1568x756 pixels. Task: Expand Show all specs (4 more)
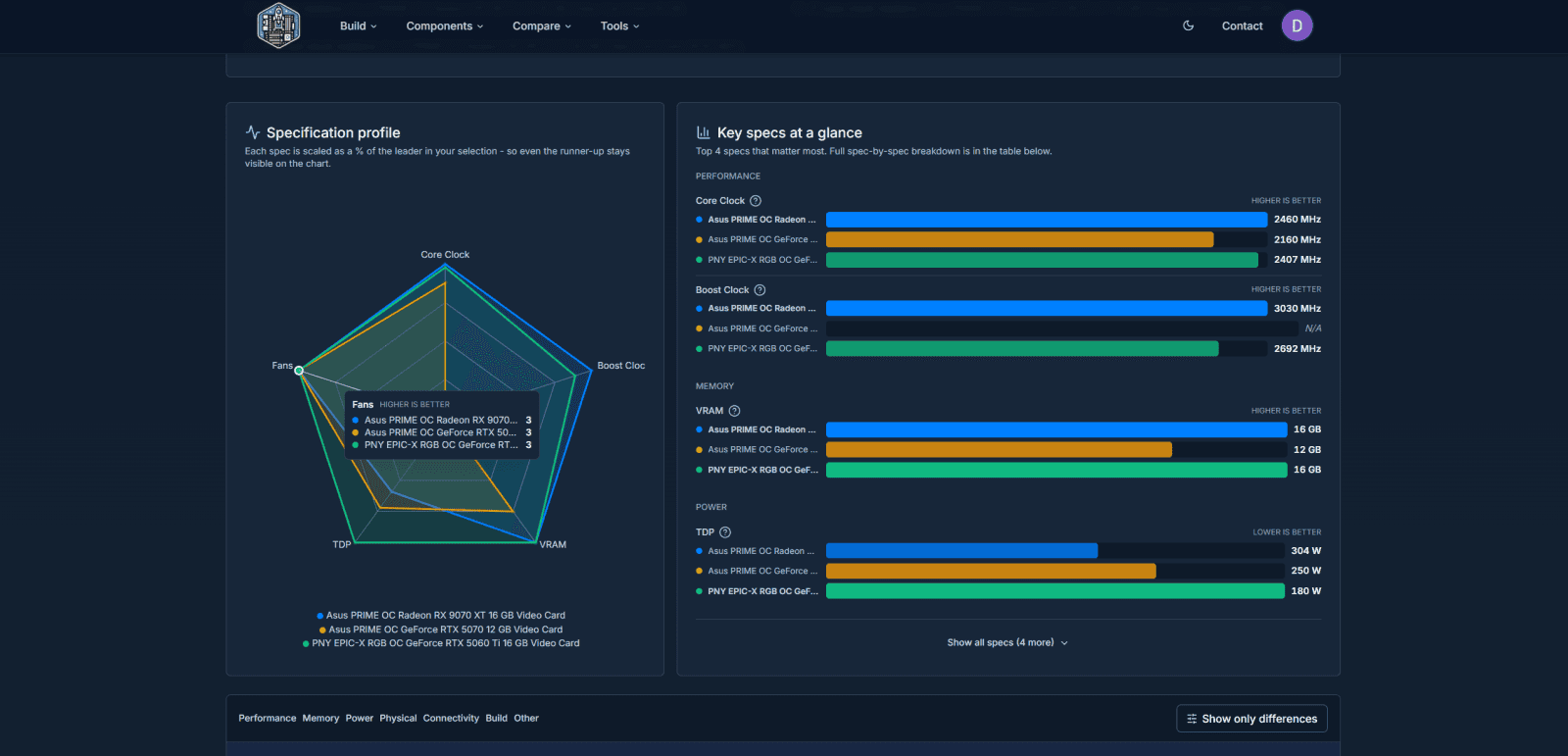tap(1007, 643)
